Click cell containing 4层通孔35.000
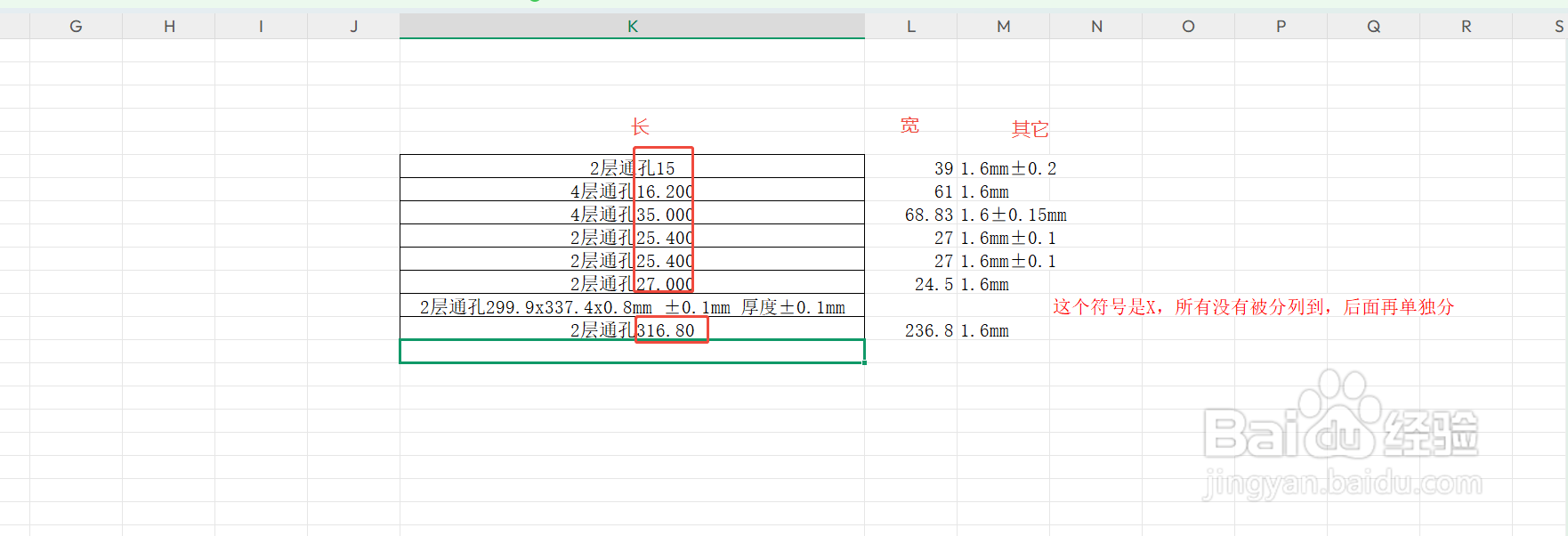This screenshot has height=536, width=1568. click(632, 213)
